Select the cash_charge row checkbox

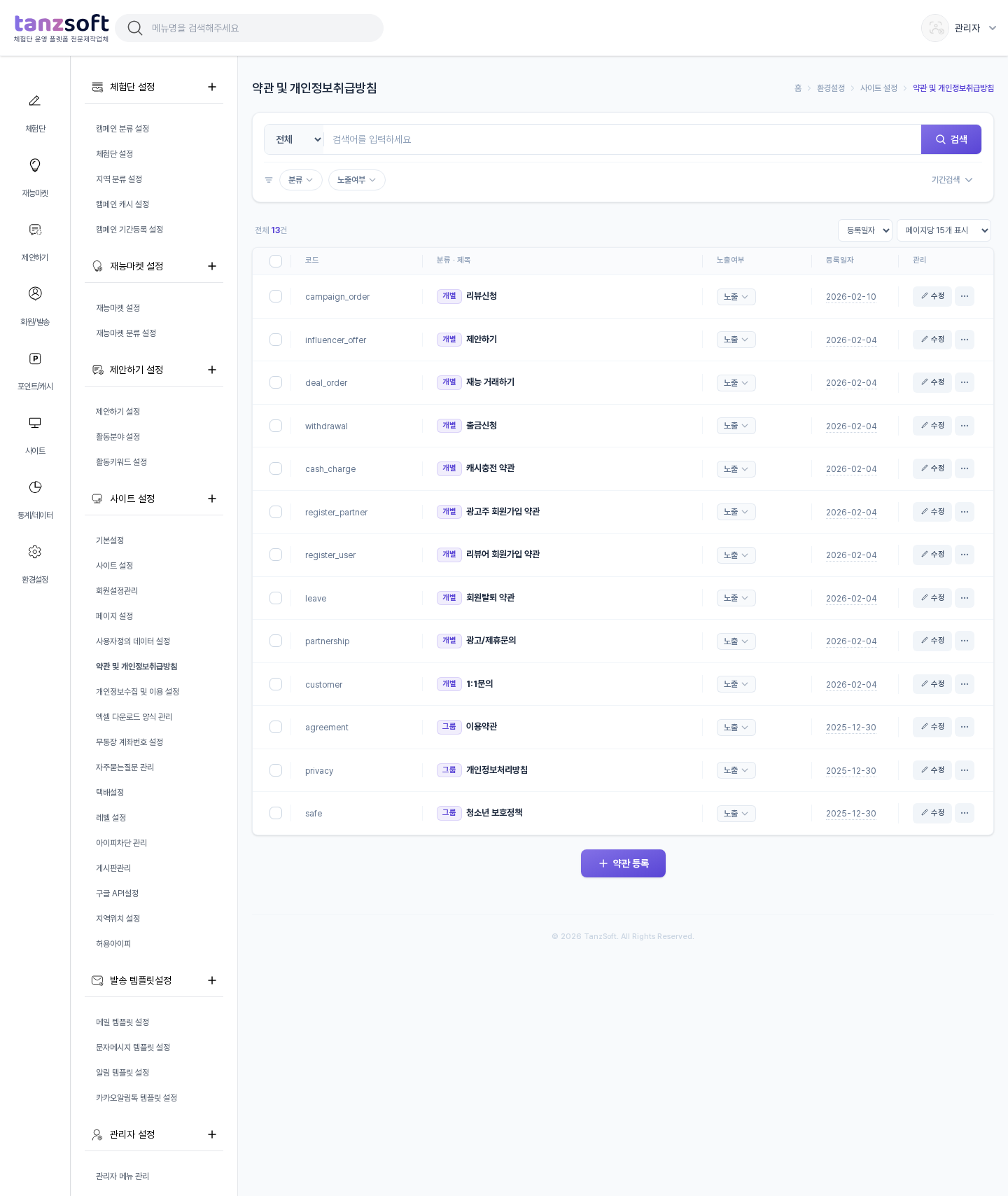click(276, 468)
